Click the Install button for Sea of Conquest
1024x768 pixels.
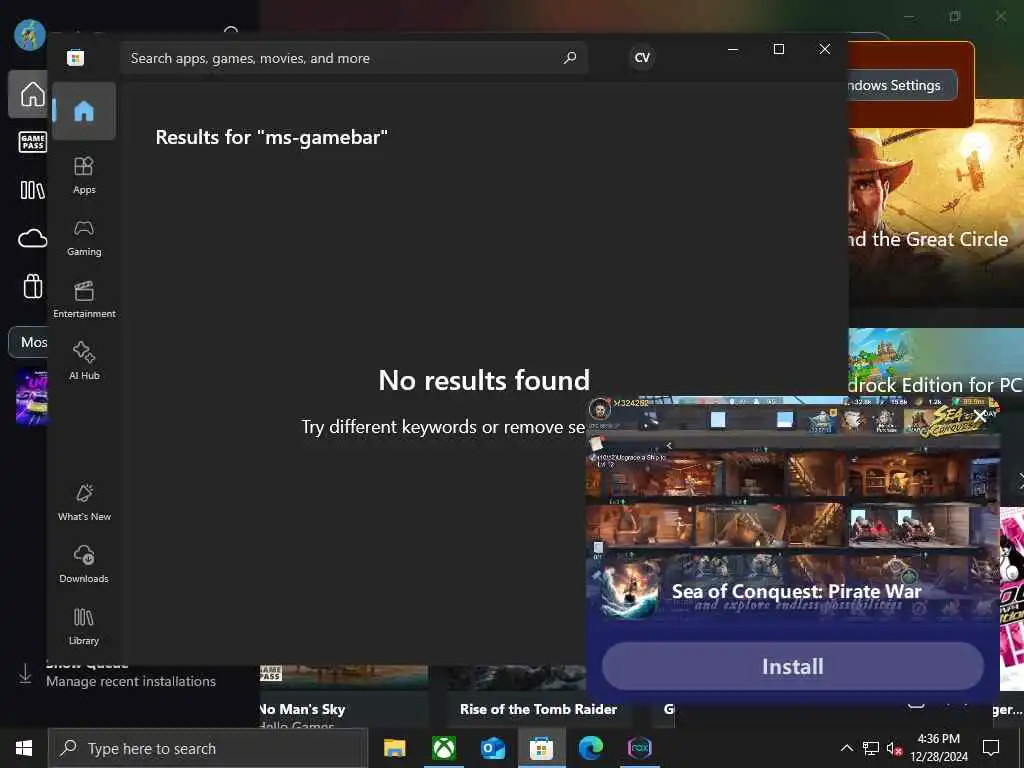pos(793,666)
